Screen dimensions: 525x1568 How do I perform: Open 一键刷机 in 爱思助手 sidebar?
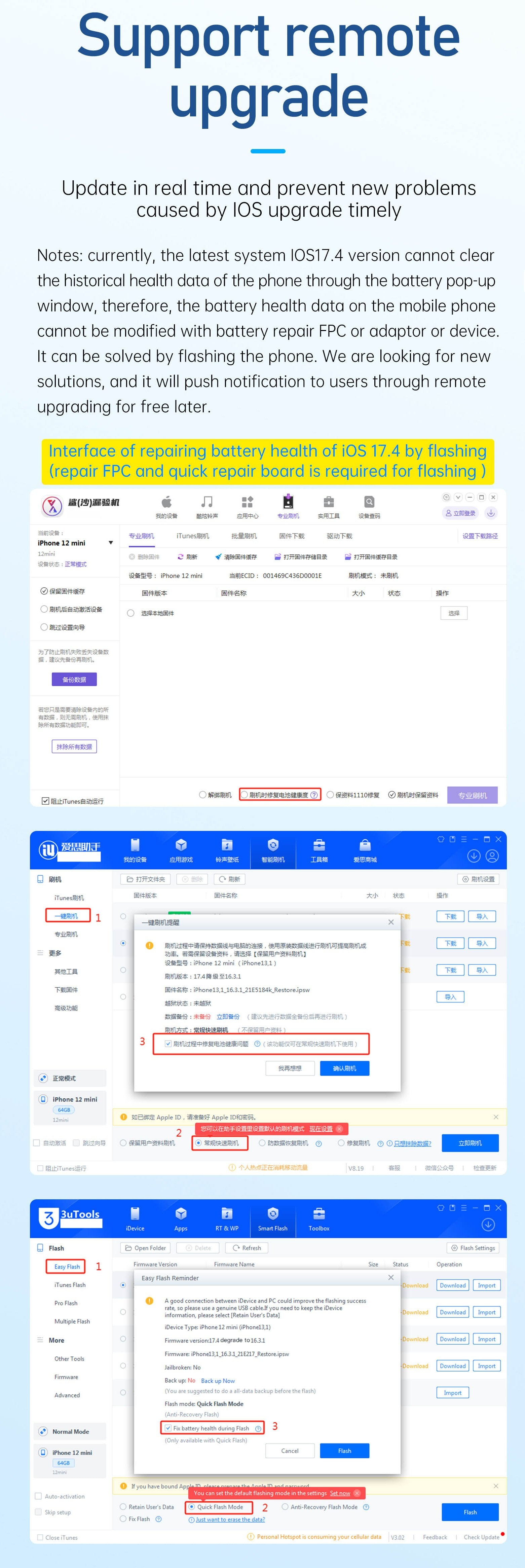coord(66,916)
